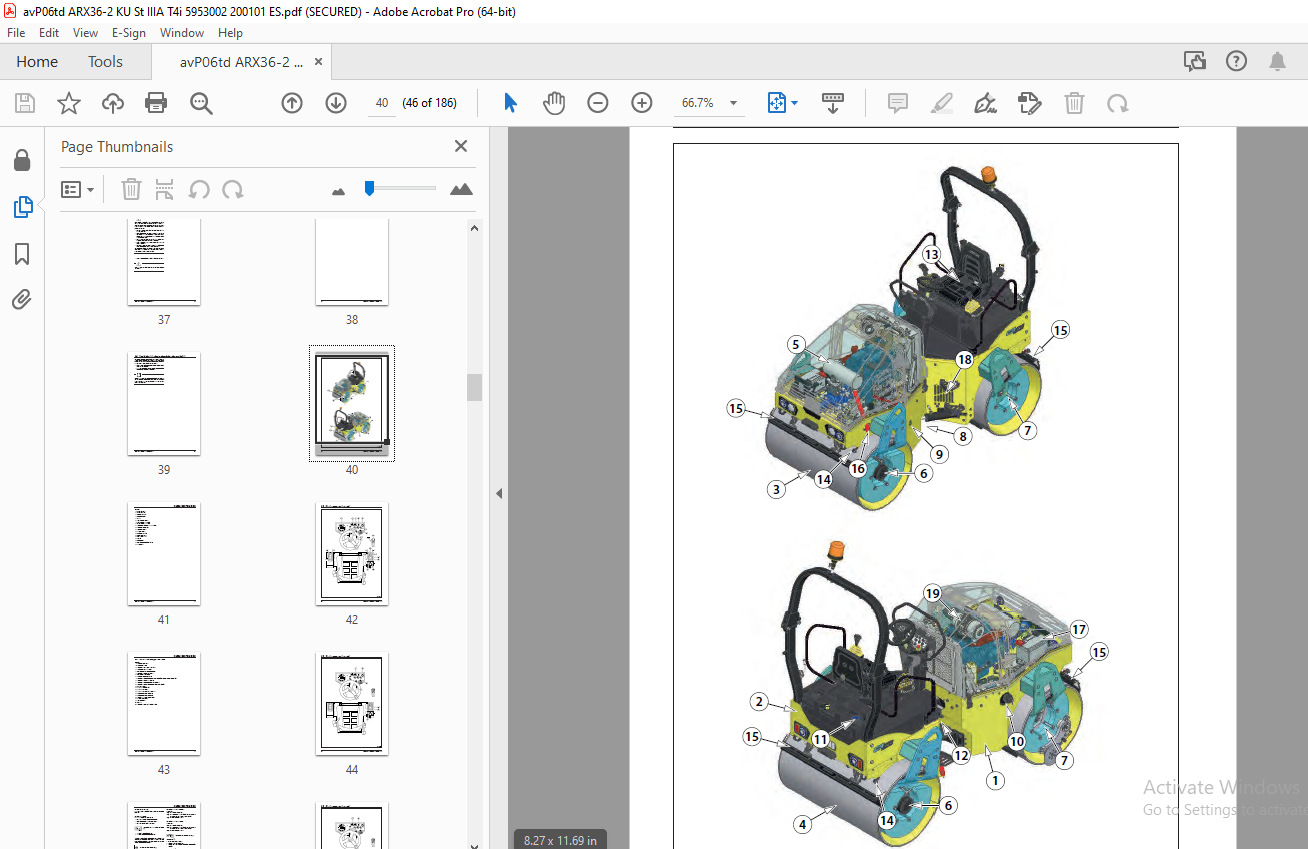Click the fit page view icon
1308x849 pixels.
click(x=777, y=103)
